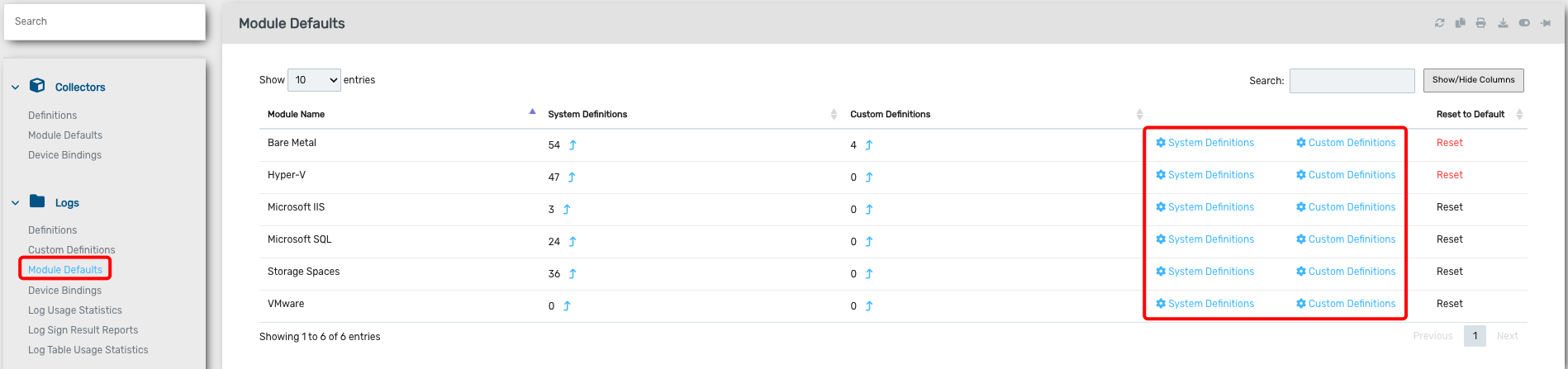Click the arrow icon next to Storage Spaces' 36
The height and width of the screenshot is (369, 1568).
tap(573, 274)
